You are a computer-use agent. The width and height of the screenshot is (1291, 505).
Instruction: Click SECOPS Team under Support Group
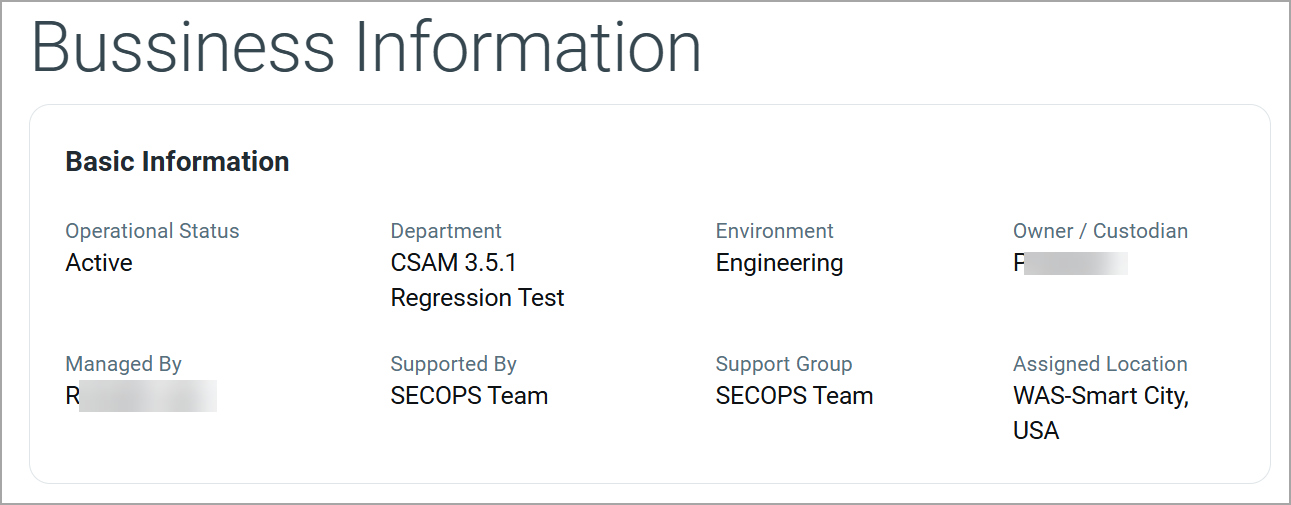(x=794, y=396)
